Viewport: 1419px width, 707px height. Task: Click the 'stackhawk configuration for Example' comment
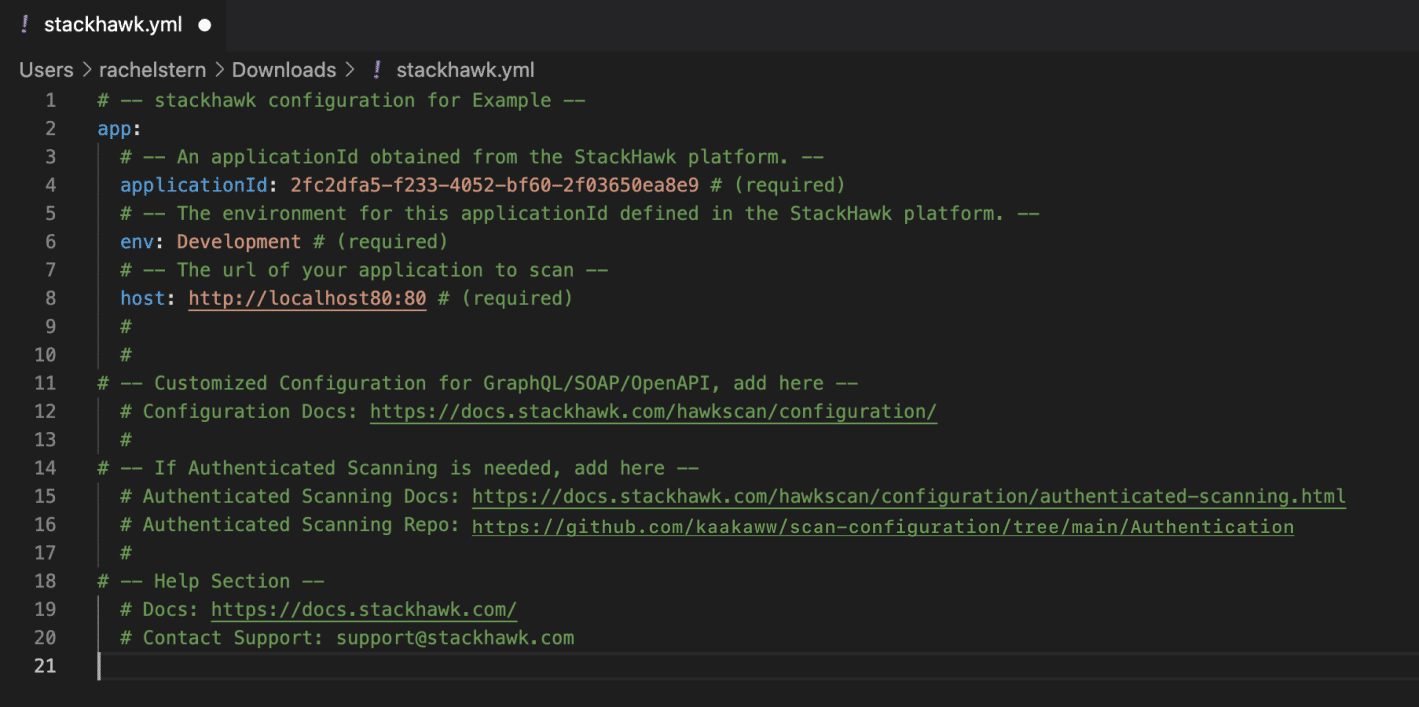click(341, 100)
